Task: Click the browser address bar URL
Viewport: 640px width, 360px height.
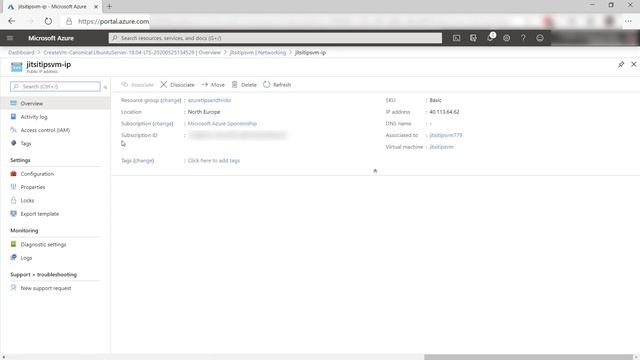Action: point(113,21)
